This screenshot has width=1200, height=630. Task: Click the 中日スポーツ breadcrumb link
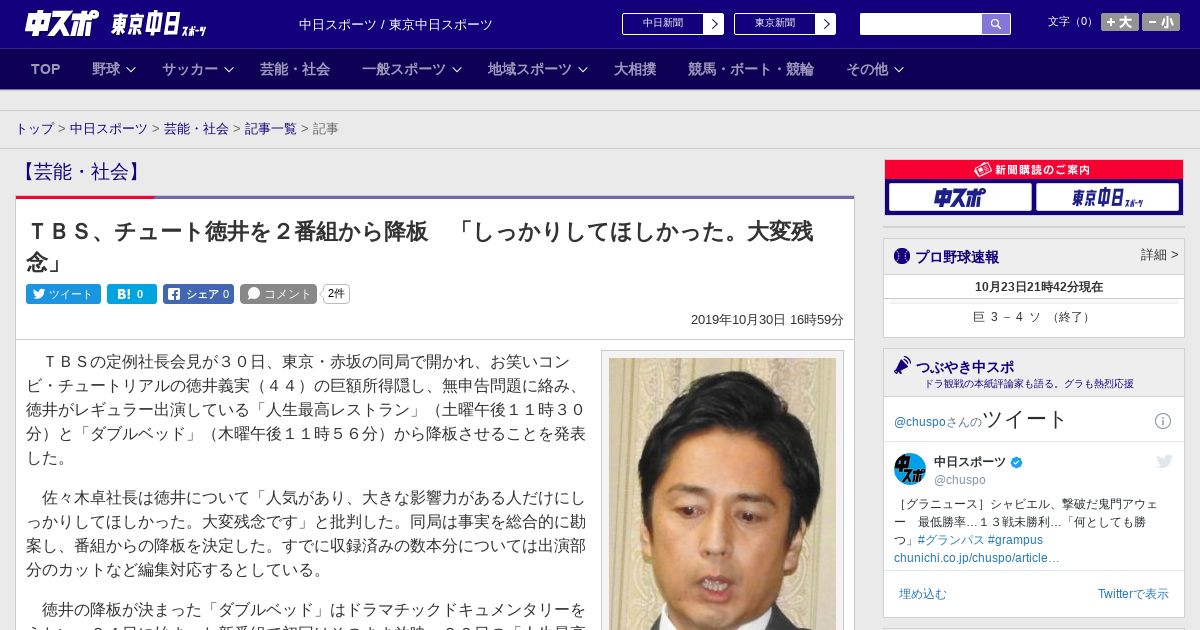pos(108,129)
